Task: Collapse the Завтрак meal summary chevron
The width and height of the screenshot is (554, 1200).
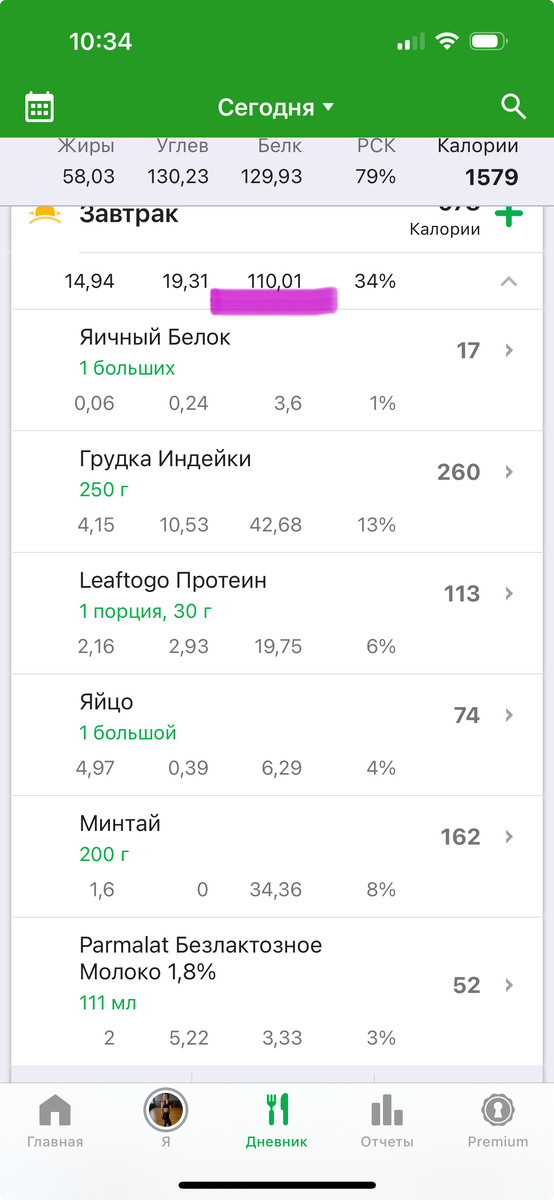Action: 509,282
